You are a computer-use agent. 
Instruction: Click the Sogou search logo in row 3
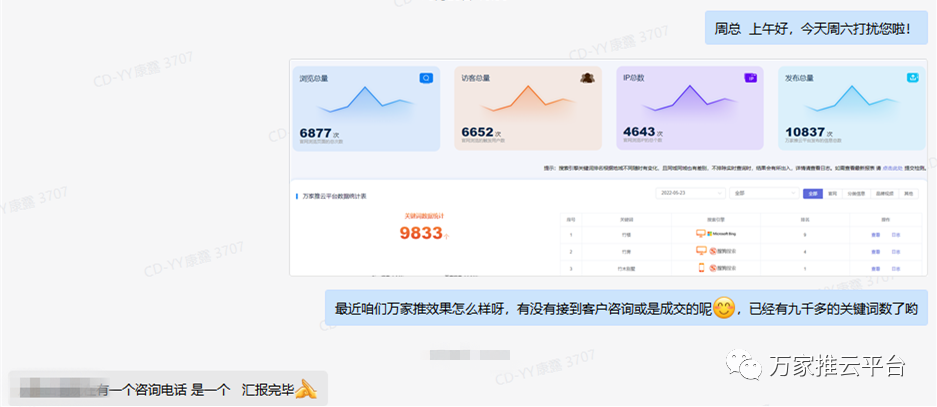(720, 268)
